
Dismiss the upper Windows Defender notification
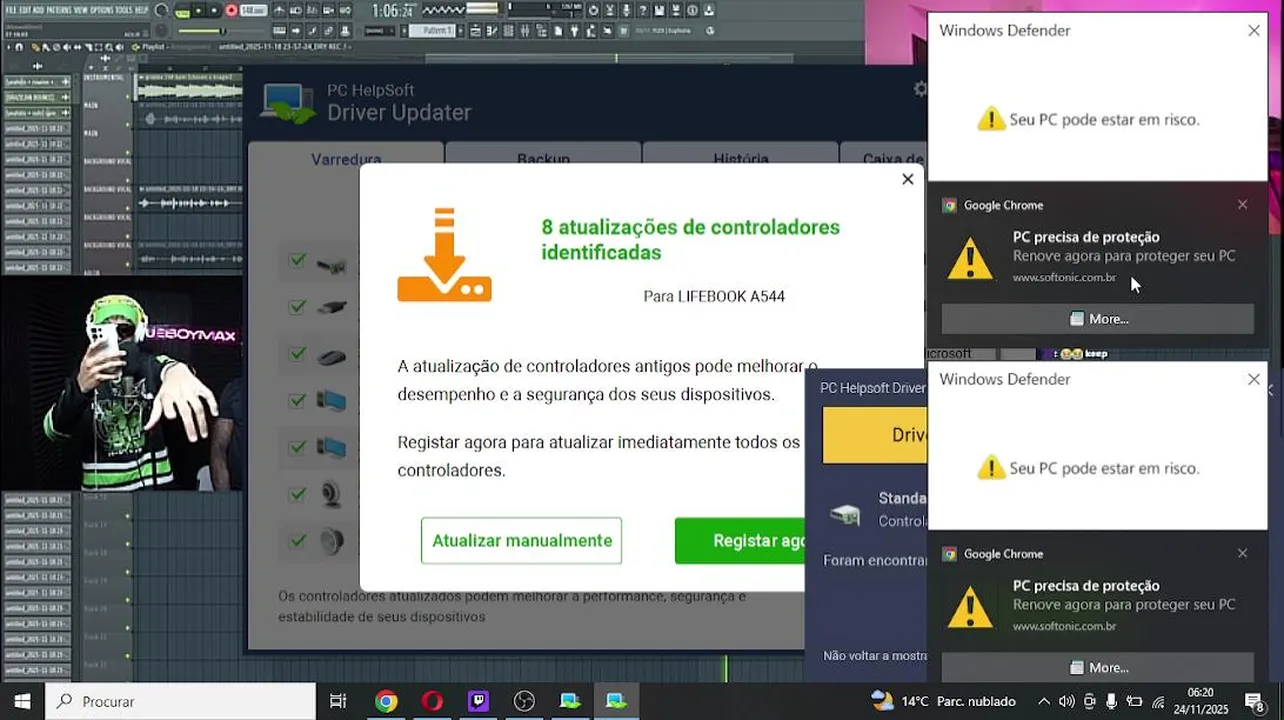[1254, 31]
